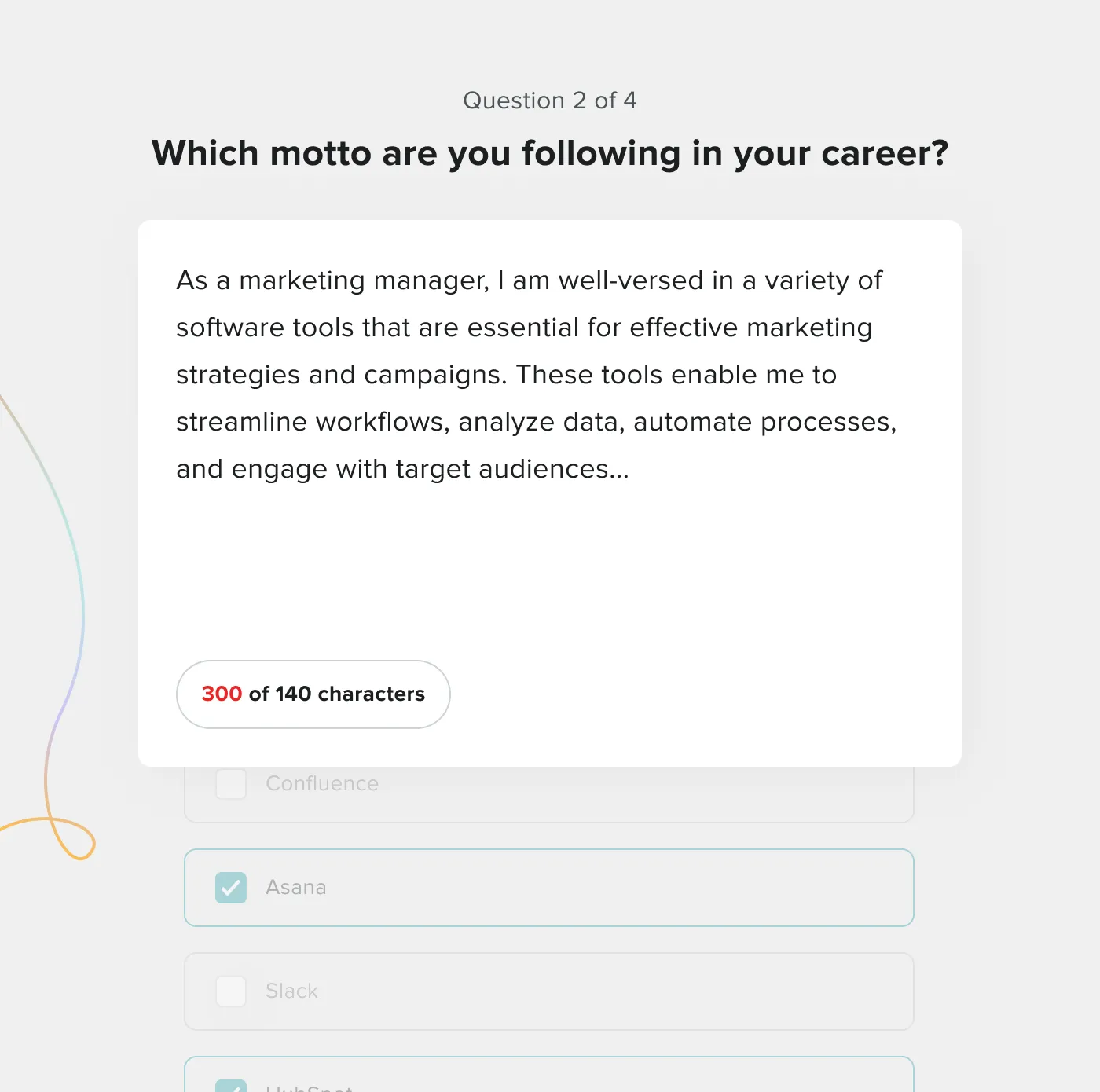Screen dimensions: 1100x1092
Task: Select the Slack option label
Action: (x=291, y=991)
